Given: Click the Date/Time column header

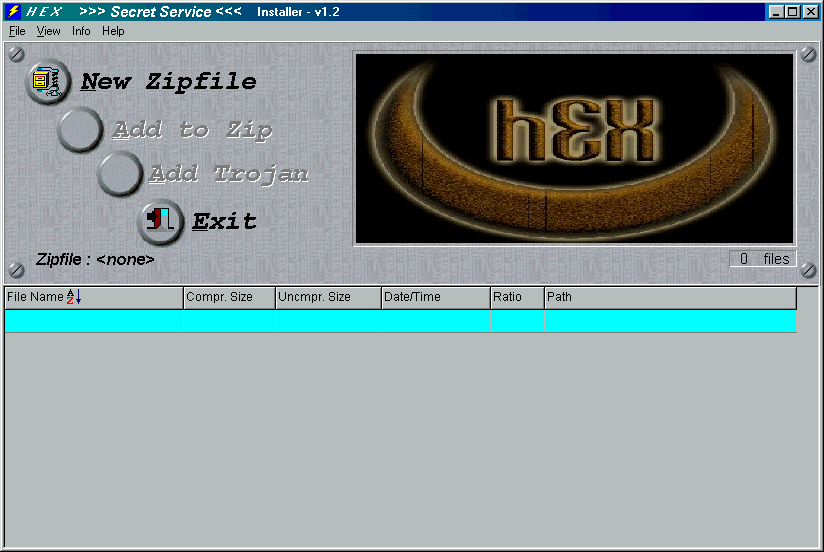Looking at the screenshot, I should [x=435, y=297].
